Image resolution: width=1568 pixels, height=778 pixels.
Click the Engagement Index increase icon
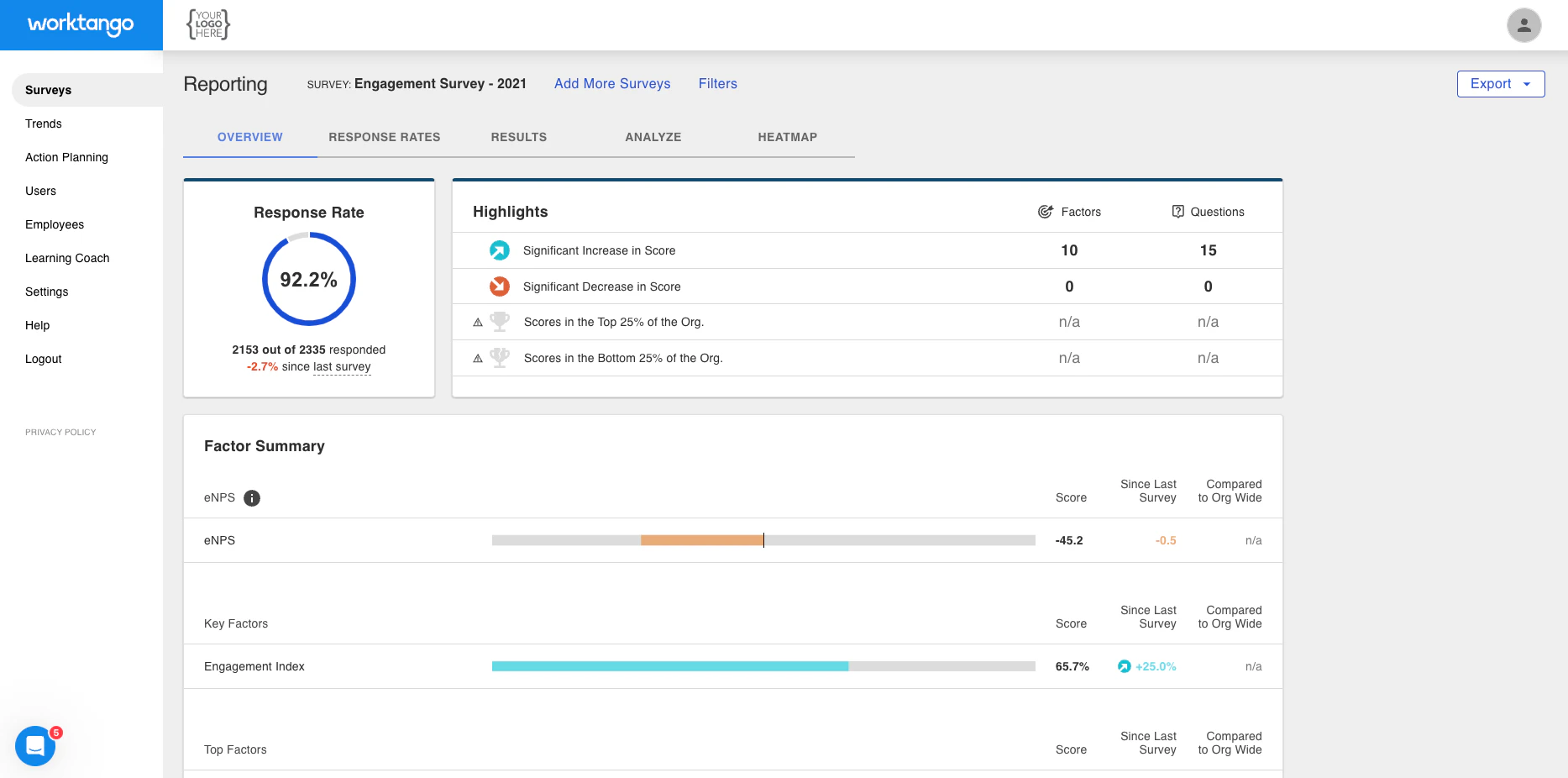click(1125, 666)
